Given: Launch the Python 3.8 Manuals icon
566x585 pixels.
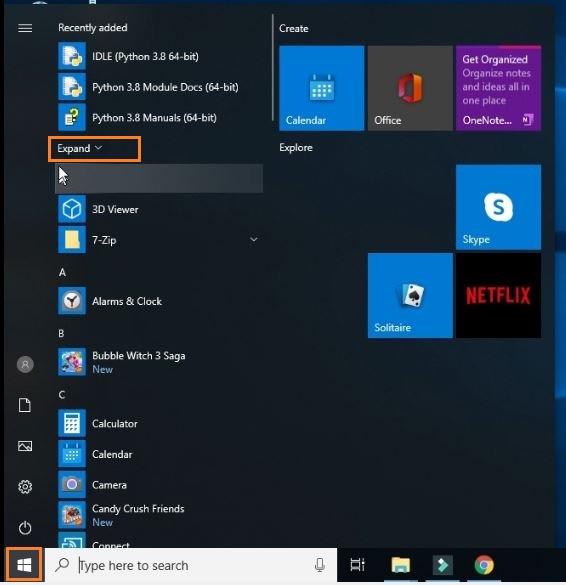Looking at the screenshot, I should coord(72,118).
